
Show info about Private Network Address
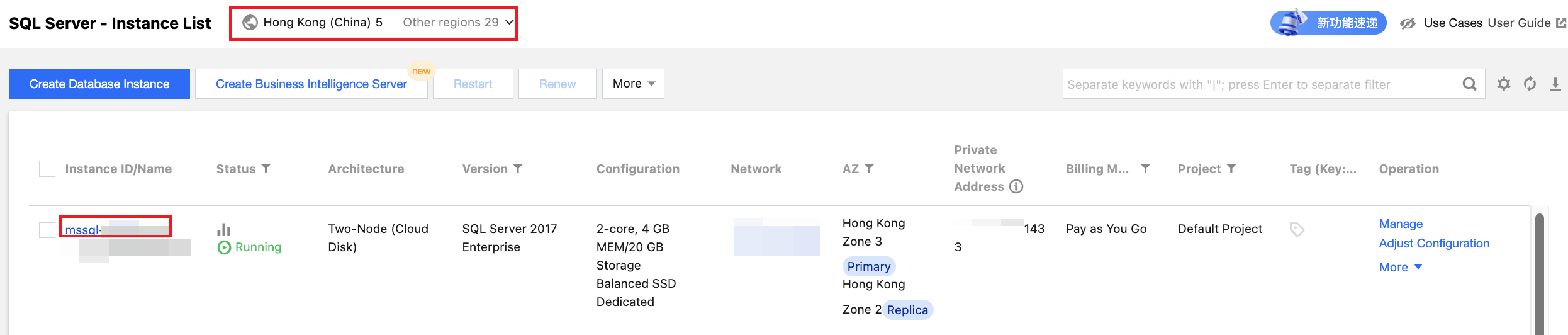pyautogui.click(x=1016, y=186)
